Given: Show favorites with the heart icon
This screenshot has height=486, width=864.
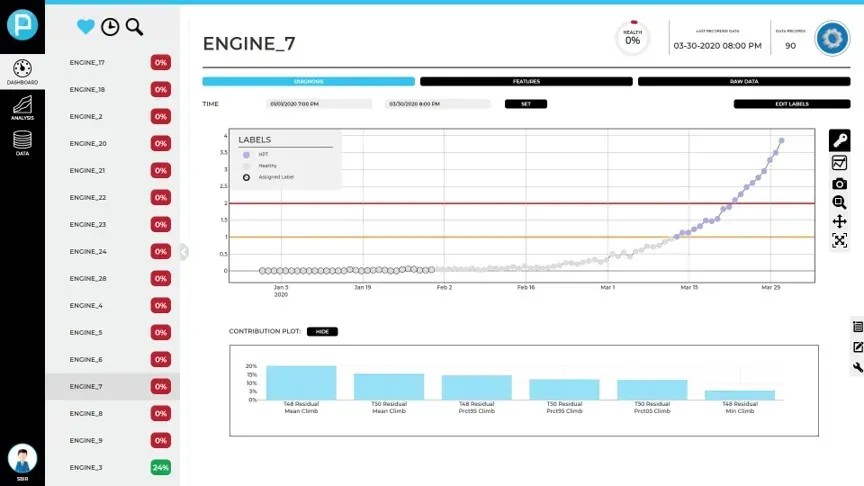Looking at the screenshot, I should pyautogui.click(x=85, y=26).
